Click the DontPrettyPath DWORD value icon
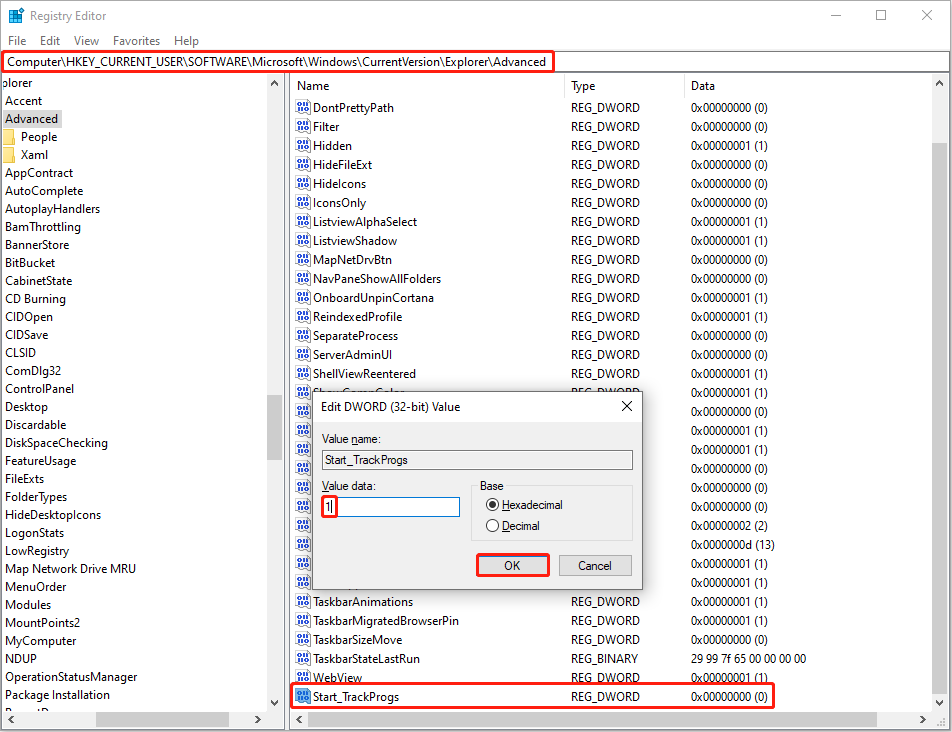The height and width of the screenshot is (732, 952). [x=303, y=107]
